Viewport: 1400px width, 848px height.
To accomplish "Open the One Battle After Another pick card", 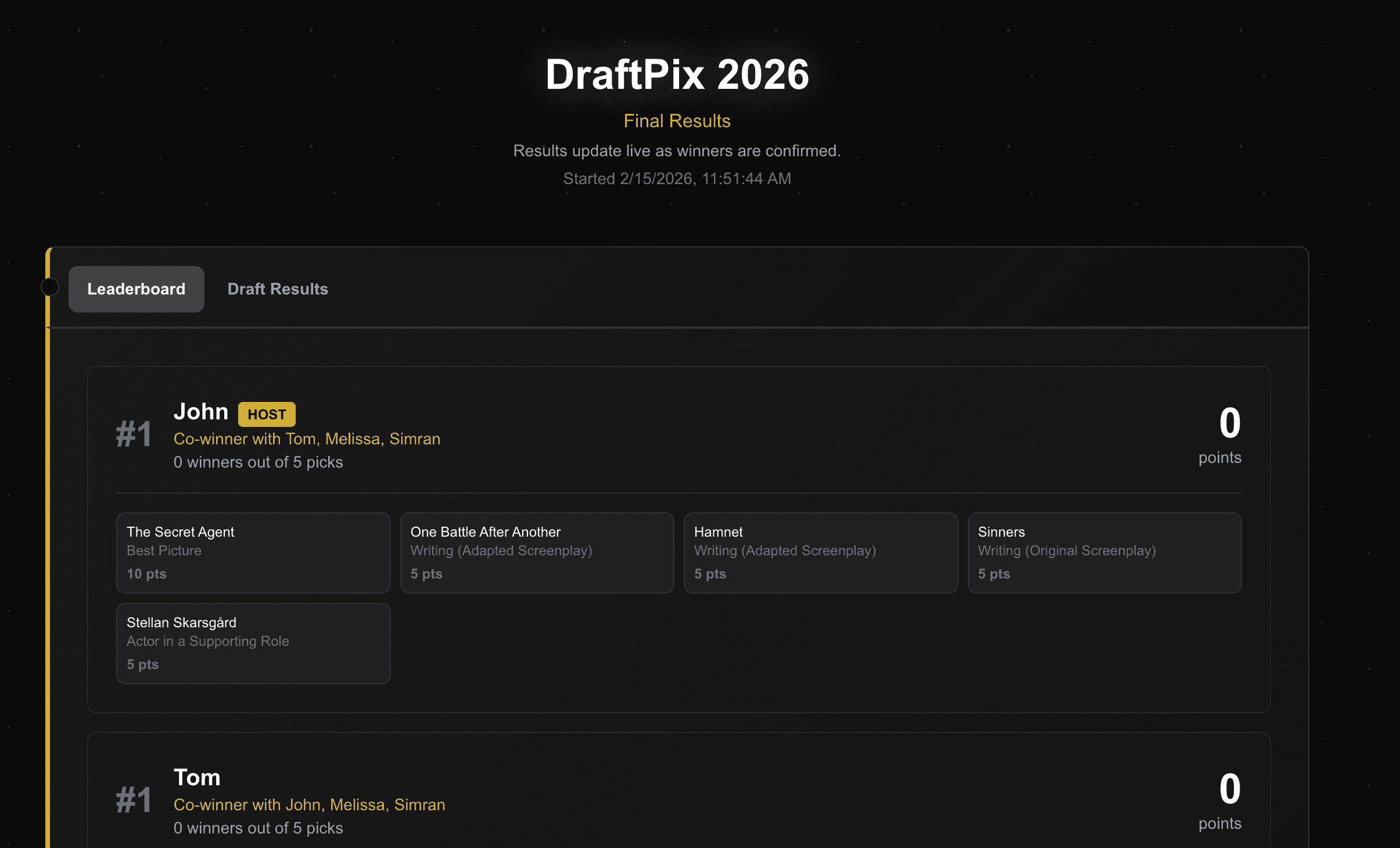I will pos(536,552).
